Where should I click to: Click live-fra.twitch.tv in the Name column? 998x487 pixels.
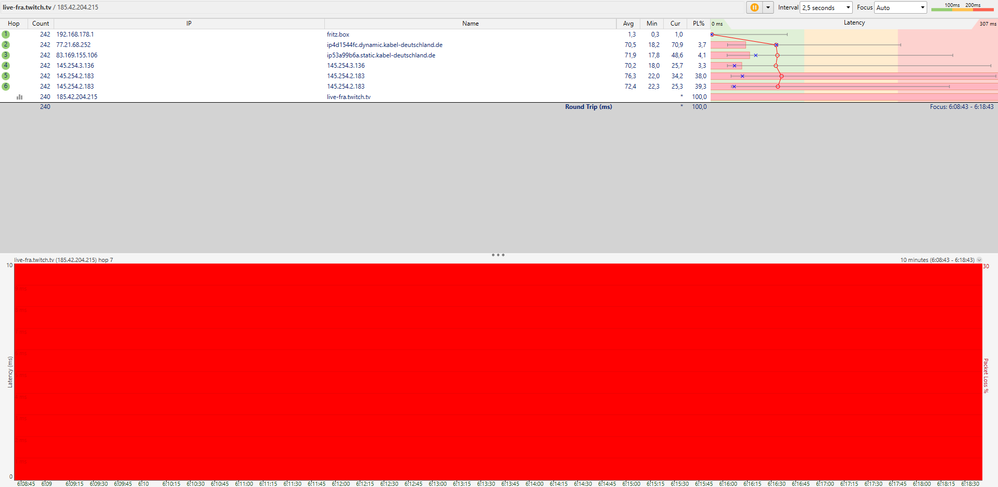coord(348,97)
